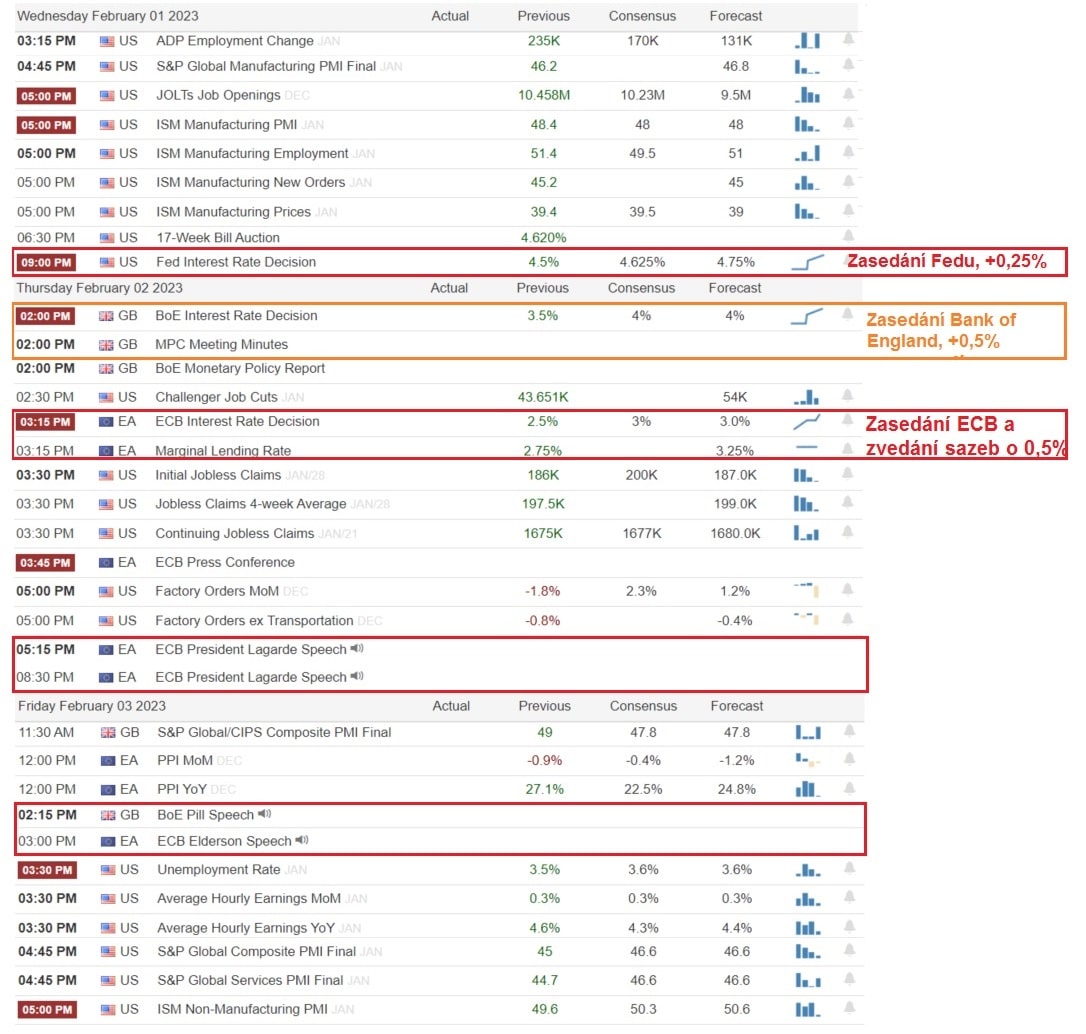This screenshot has height=1034, width=1086.
Task: Open Factory Orders MoM chart icon
Action: pos(807,590)
